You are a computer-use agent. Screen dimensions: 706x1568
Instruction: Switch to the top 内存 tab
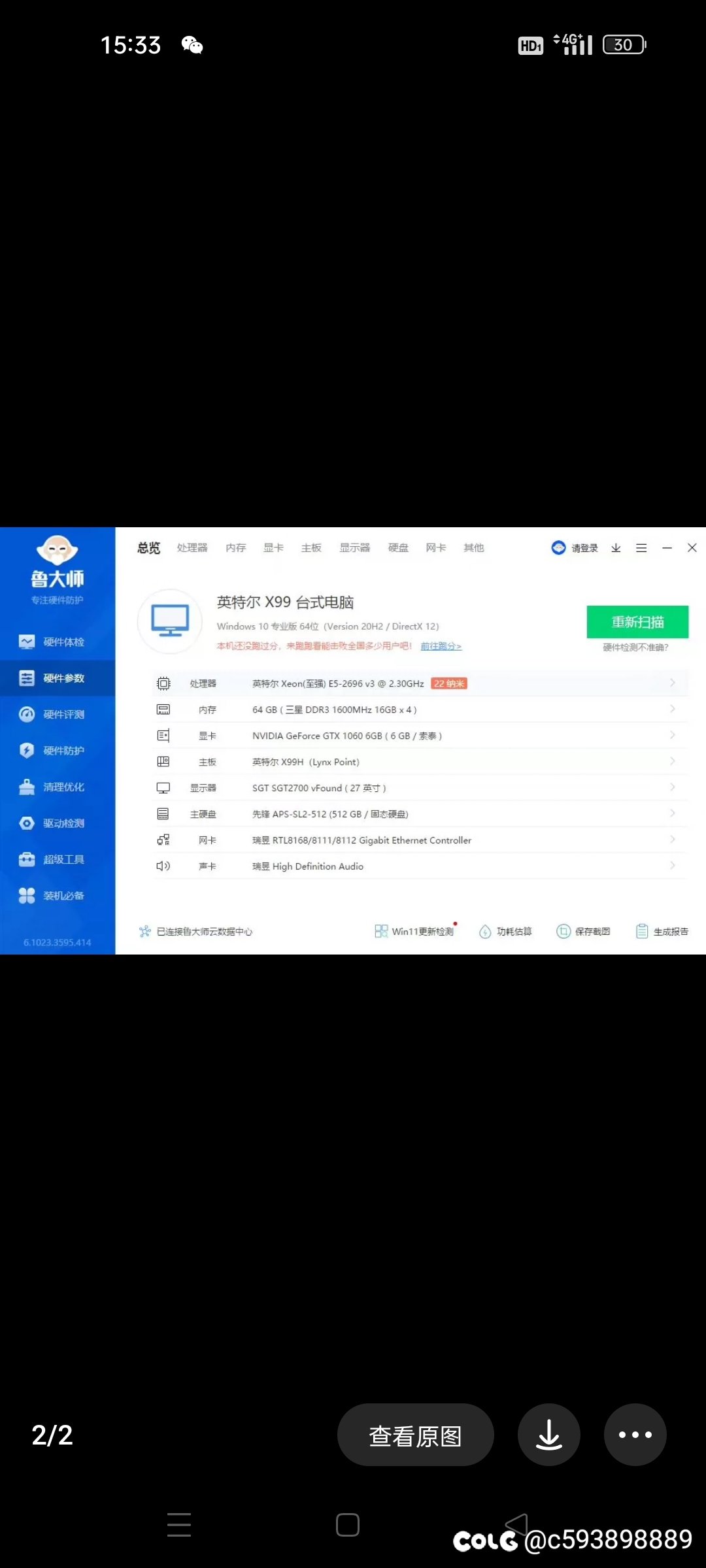(236, 548)
